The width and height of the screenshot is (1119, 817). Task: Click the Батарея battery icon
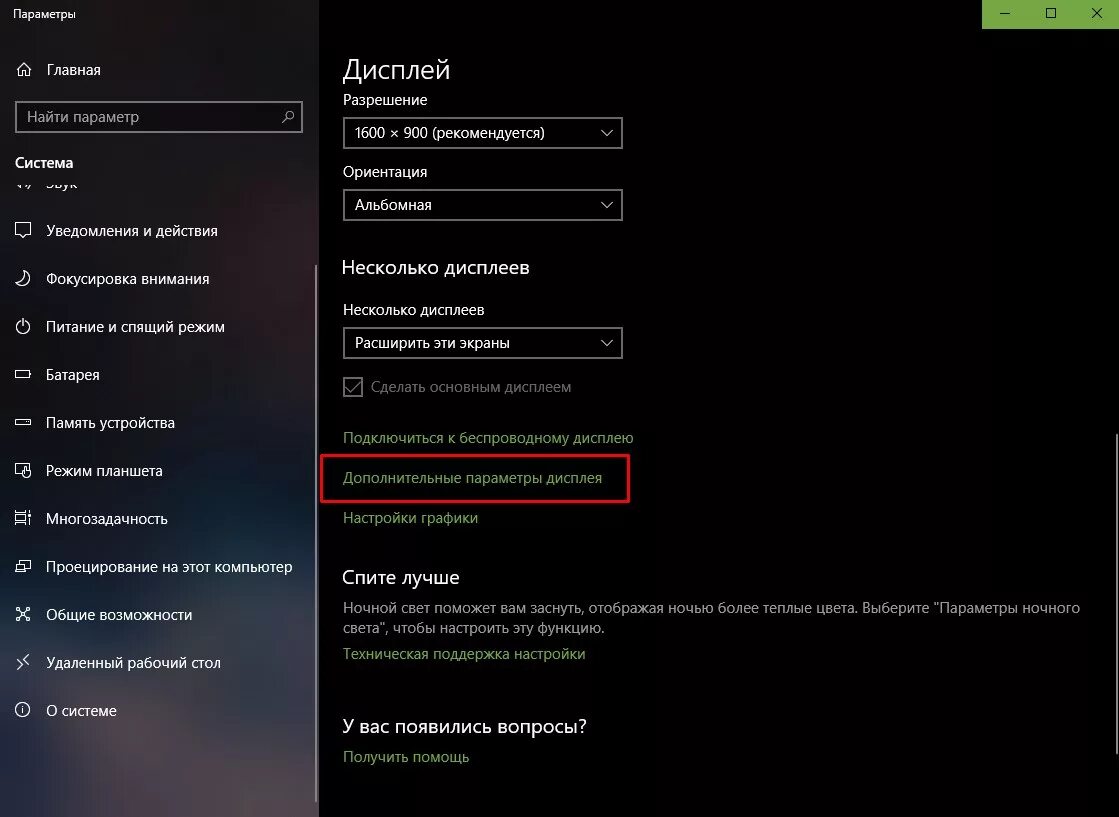pos(24,374)
